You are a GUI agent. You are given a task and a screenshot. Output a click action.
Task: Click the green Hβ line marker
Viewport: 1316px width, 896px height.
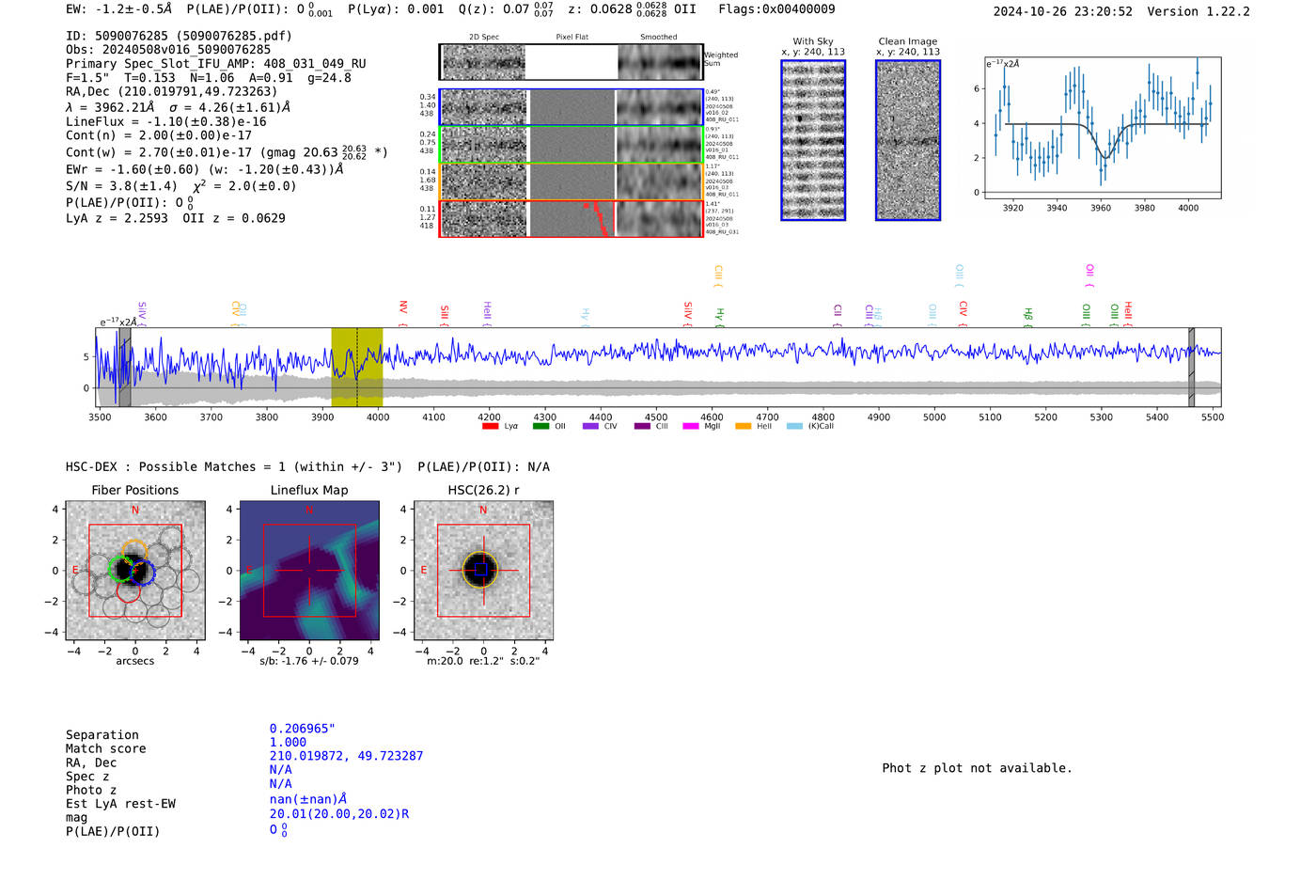(1028, 314)
